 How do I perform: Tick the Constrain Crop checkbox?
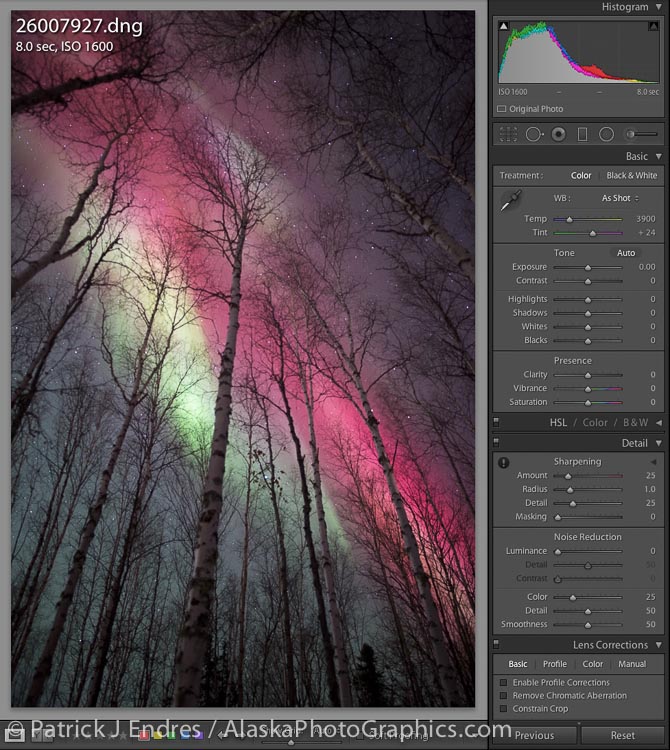click(503, 709)
